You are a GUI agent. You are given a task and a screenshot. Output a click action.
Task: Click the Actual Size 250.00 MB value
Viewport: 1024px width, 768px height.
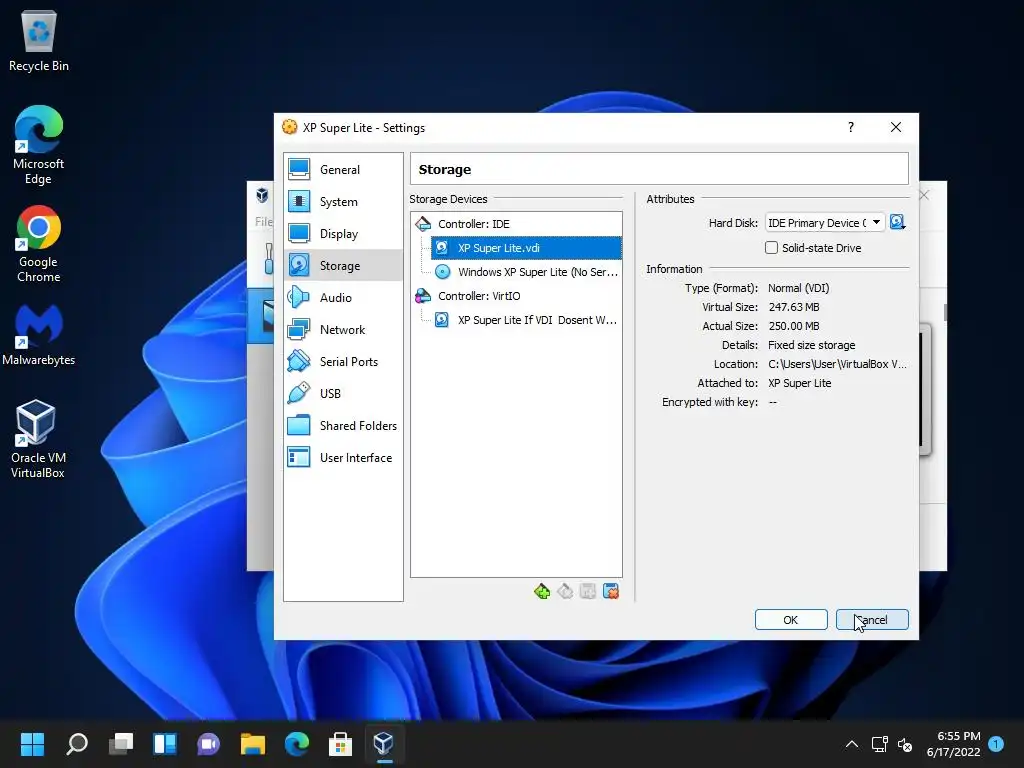793,326
